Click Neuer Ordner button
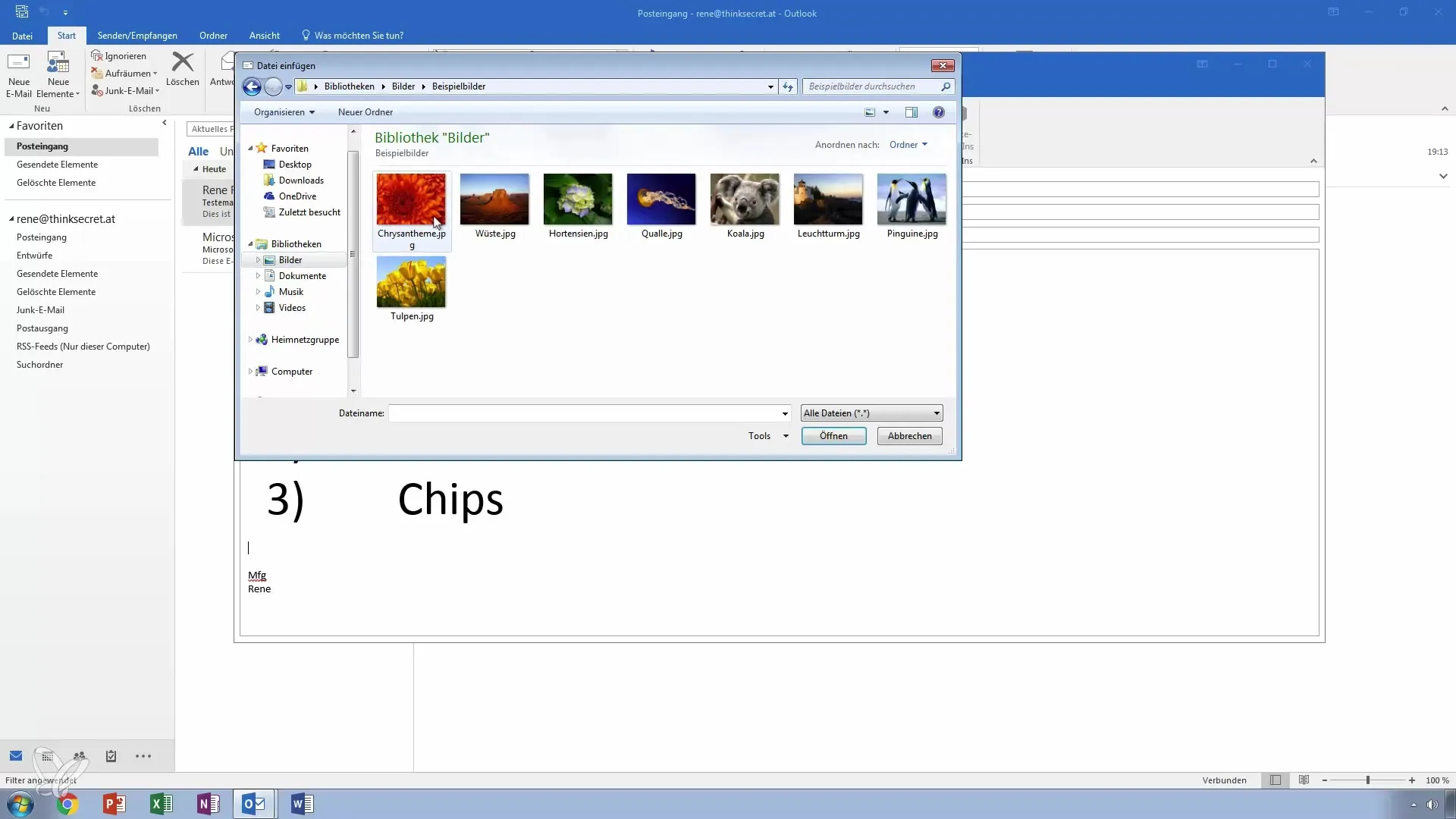The width and height of the screenshot is (1456, 819). tap(366, 112)
